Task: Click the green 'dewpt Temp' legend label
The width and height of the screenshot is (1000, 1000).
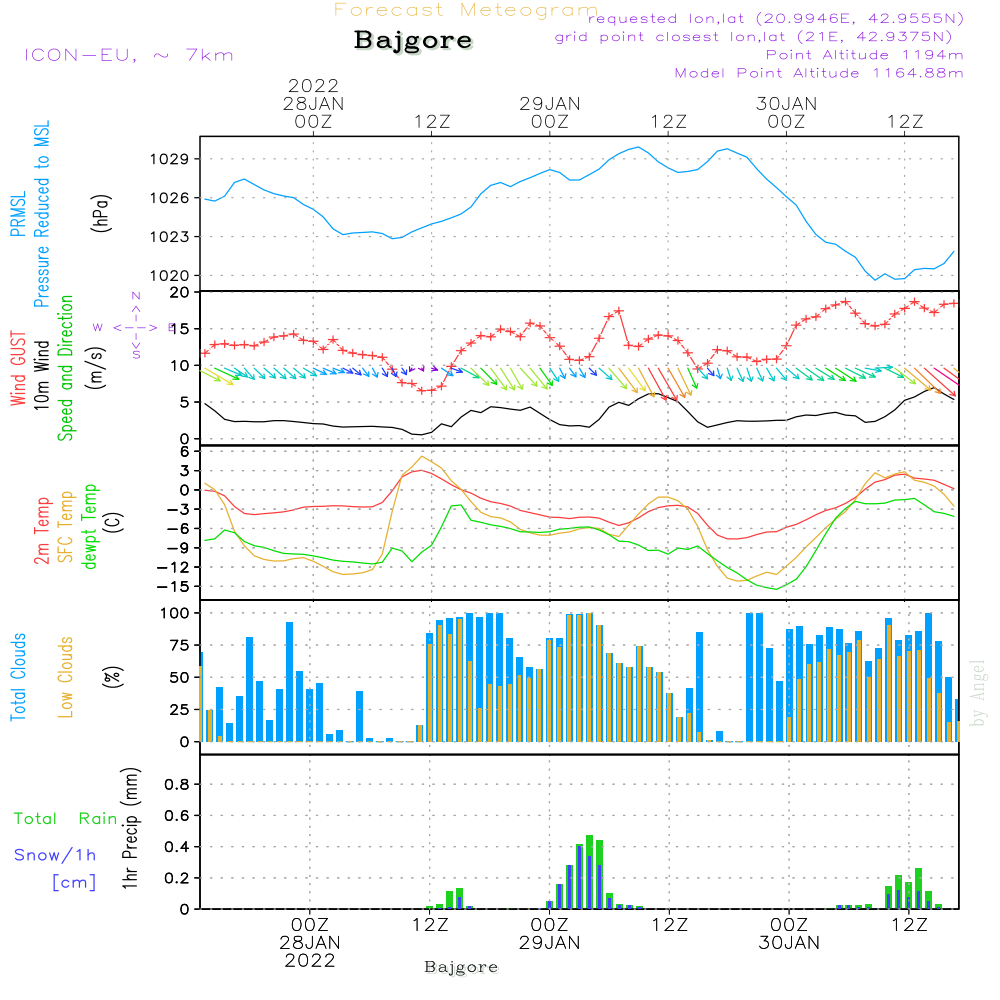Action: coord(90,526)
